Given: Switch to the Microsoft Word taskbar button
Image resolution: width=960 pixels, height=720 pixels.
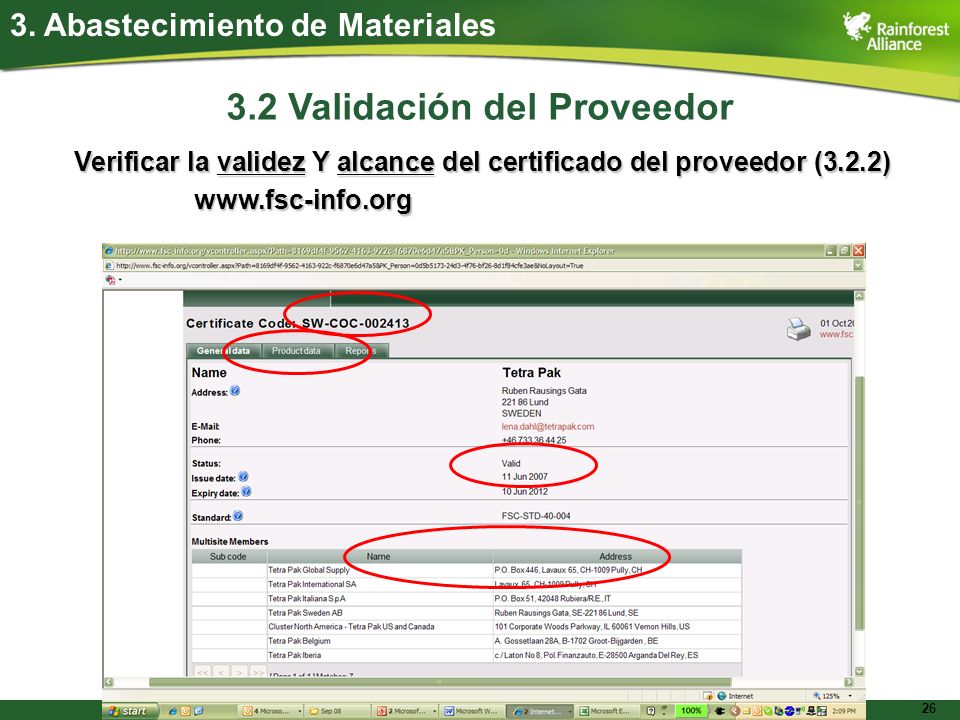Looking at the screenshot, I should 471,711.
